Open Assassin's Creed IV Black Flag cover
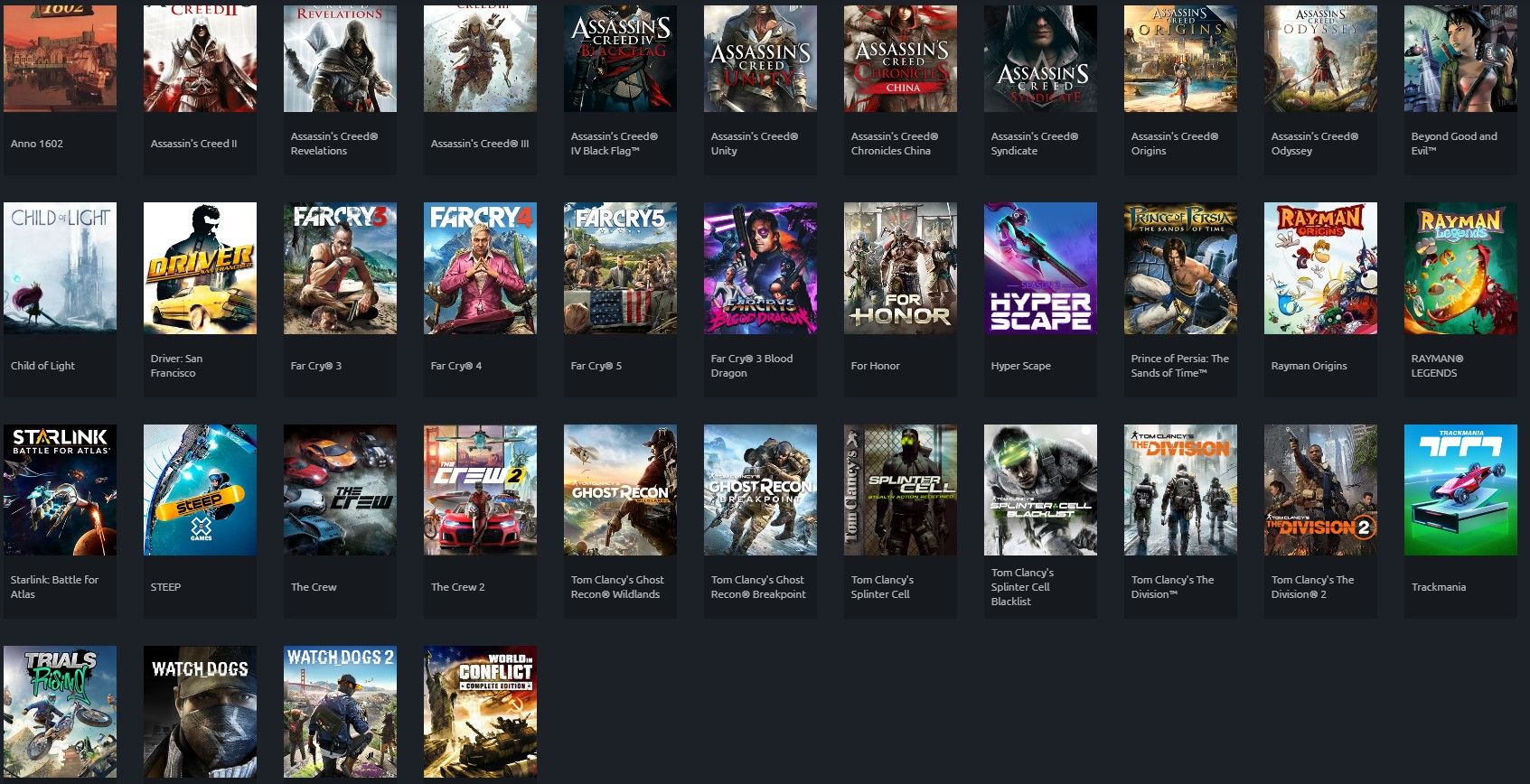This screenshot has height=784, width=1530. 620,59
